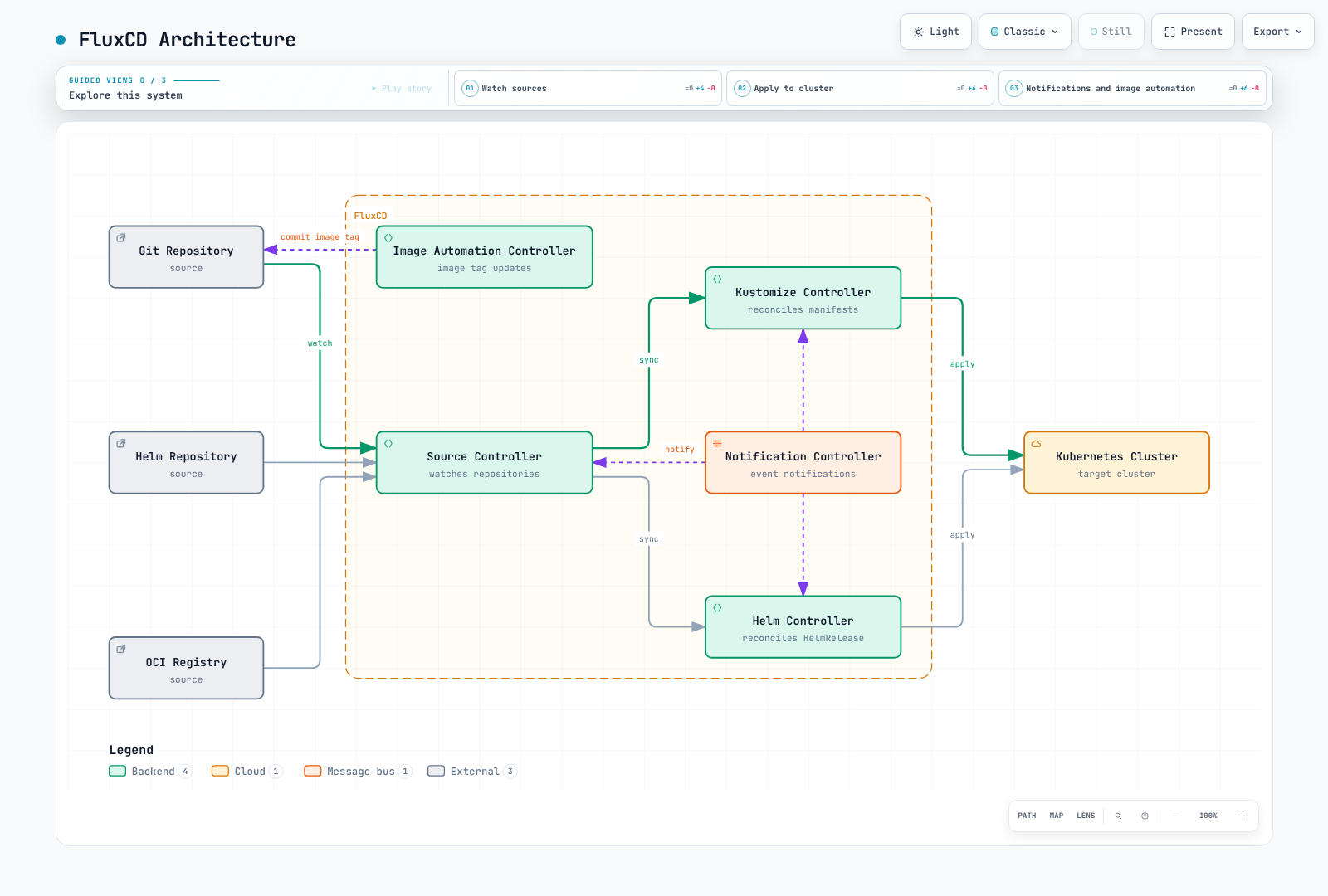
Task: Click the message bus icon on Notification Controller
Action: click(717, 443)
